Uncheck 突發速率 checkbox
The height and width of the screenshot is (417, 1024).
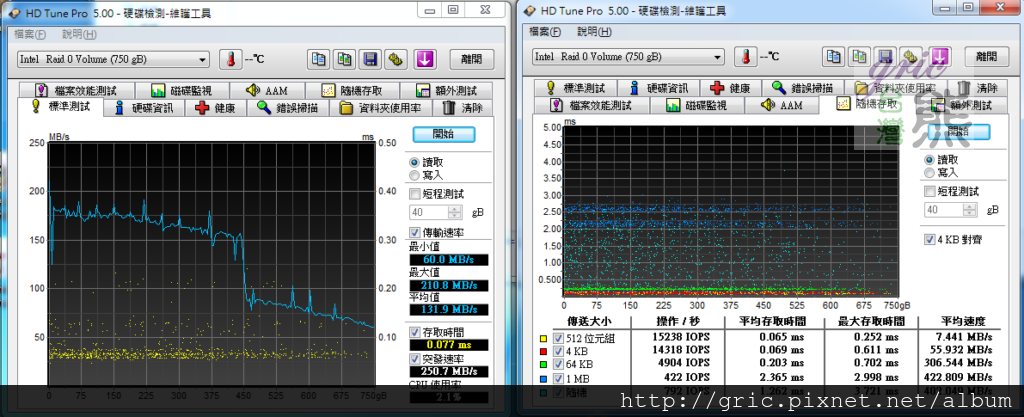pyautogui.click(x=414, y=358)
